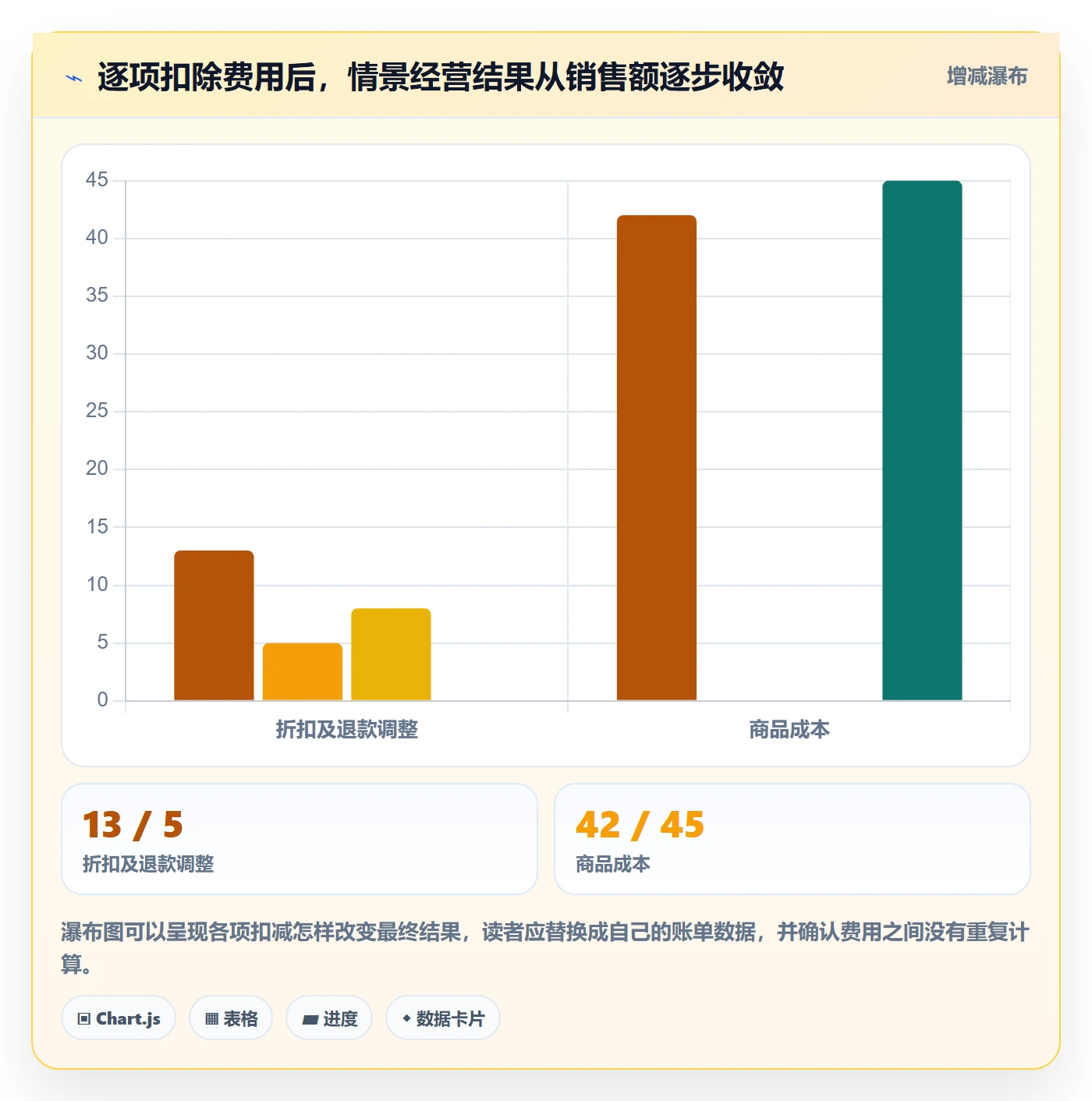Click the diamond icon in the 数据卡片 chip
Image resolution: width=1092 pixels, height=1101 pixels.
(x=406, y=1018)
